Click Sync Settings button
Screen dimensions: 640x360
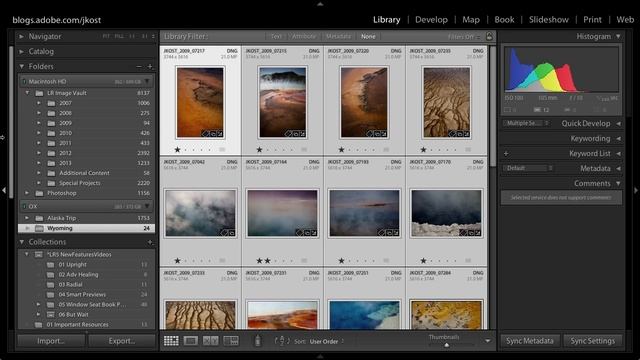pos(593,341)
